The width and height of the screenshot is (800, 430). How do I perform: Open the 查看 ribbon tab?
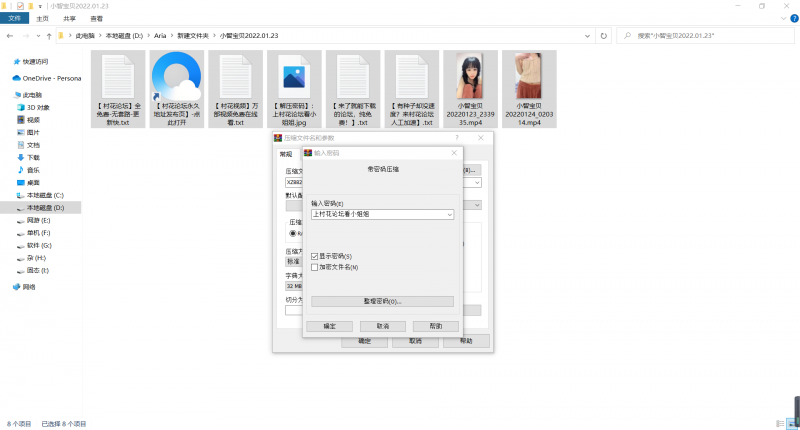click(x=95, y=18)
